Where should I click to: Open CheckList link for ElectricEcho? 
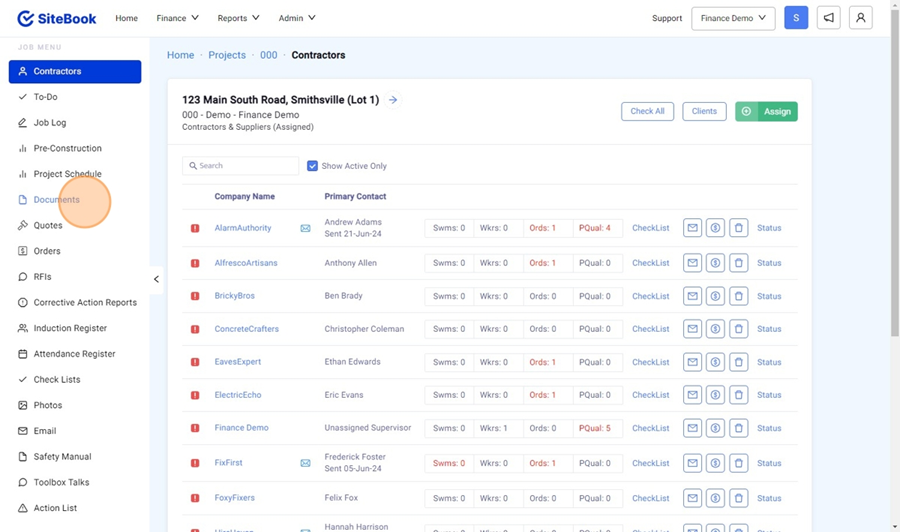click(x=650, y=395)
